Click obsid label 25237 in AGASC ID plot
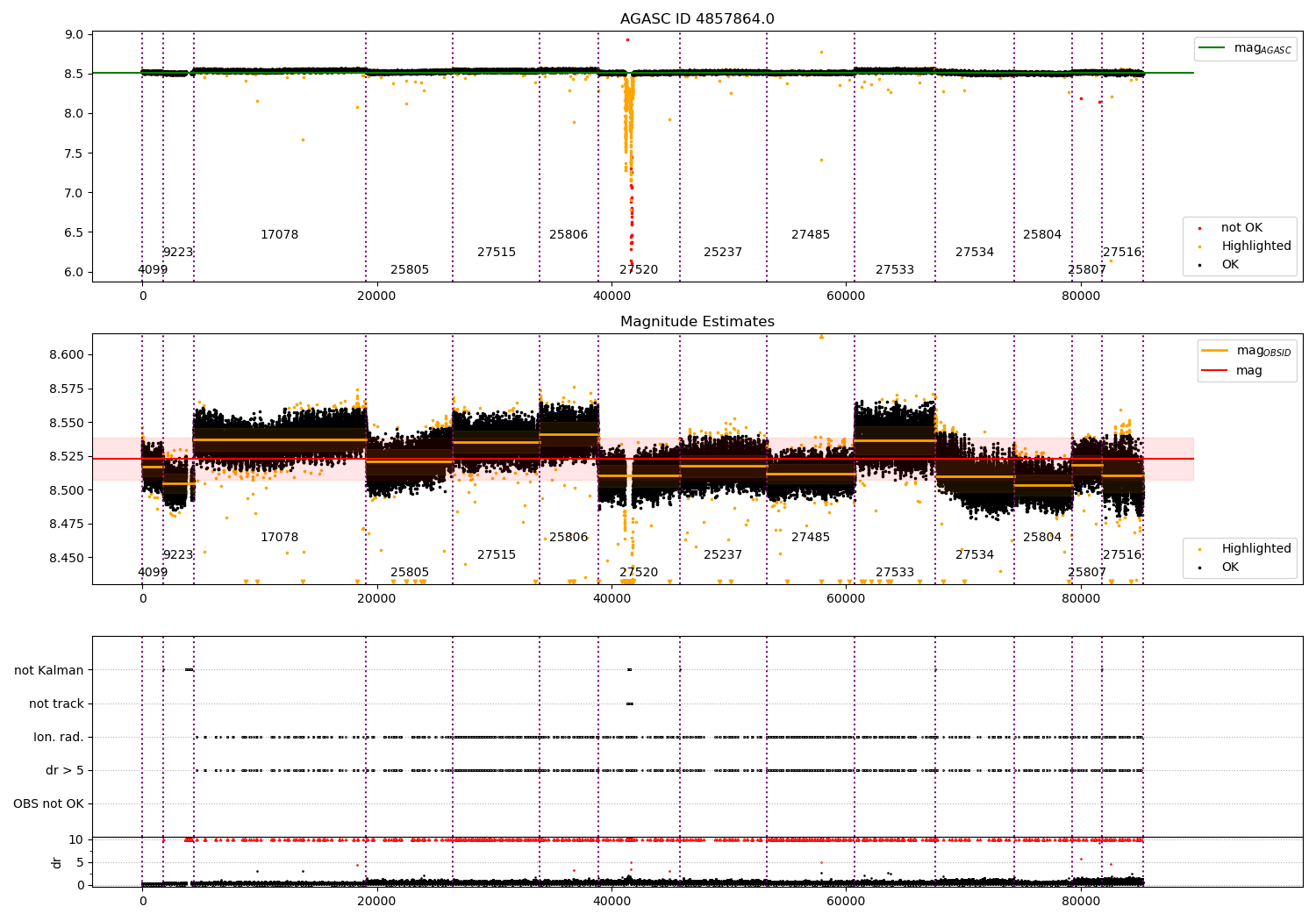The width and height of the screenshot is (1316, 921). click(723, 252)
